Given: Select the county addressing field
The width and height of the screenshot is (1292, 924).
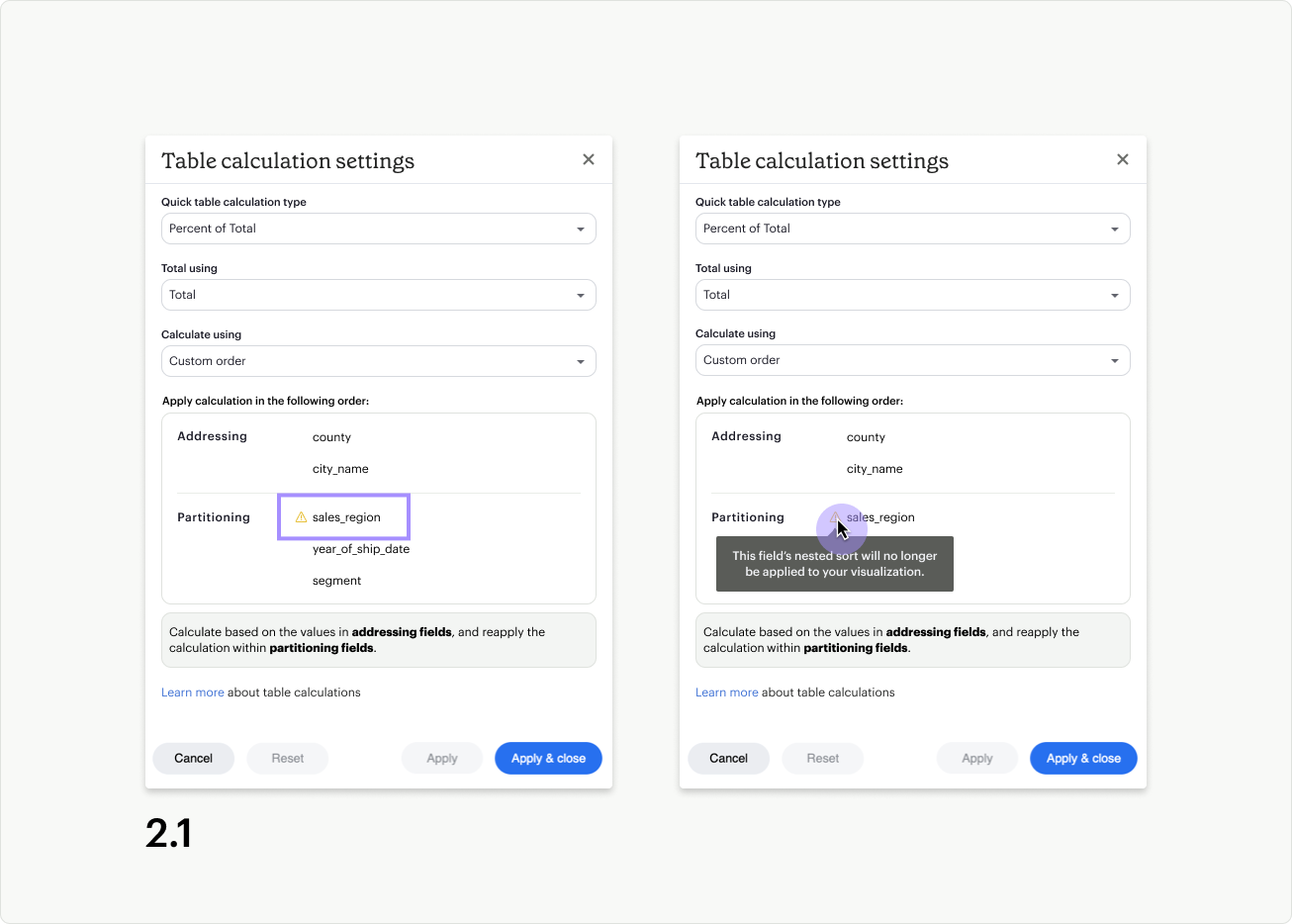Looking at the screenshot, I should click(331, 436).
